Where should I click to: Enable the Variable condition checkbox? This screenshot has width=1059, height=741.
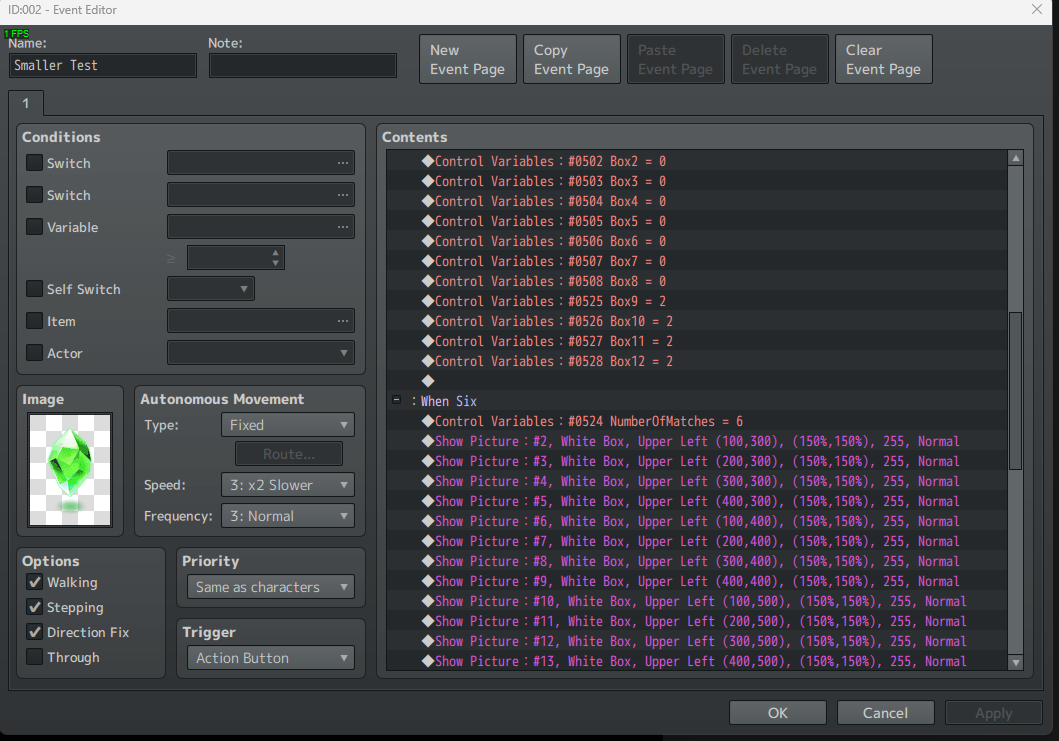tap(34, 227)
